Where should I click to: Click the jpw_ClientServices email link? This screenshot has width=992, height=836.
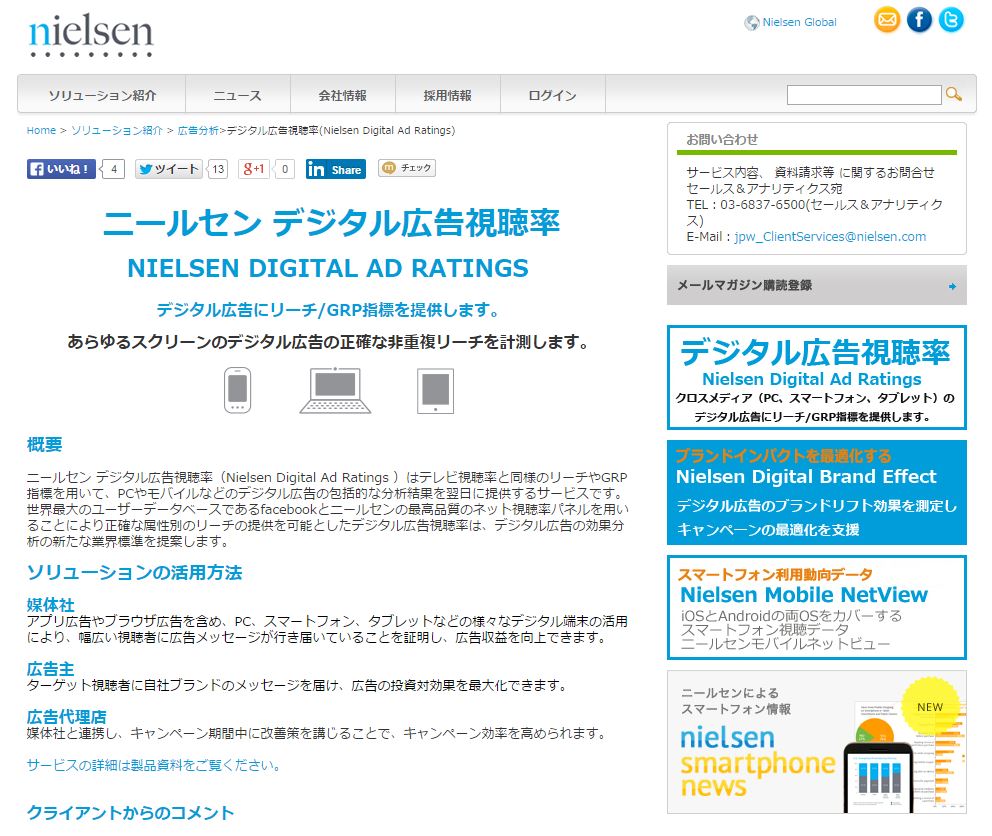pyautogui.click(x=830, y=237)
